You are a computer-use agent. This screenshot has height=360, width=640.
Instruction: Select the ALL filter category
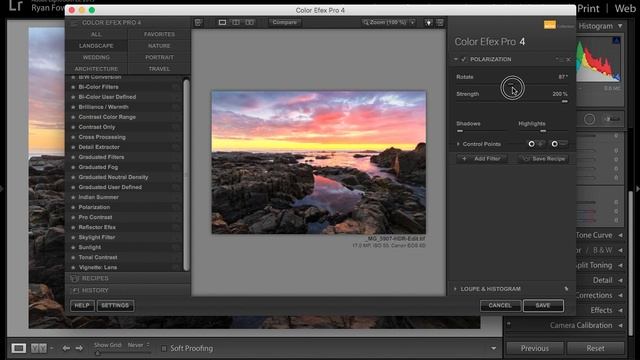coord(96,34)
